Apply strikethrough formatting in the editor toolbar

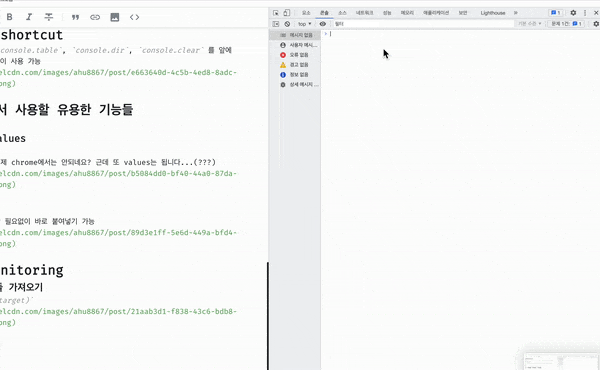pos(49,17)
